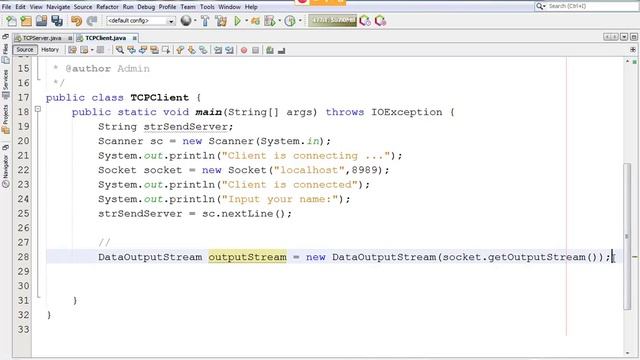The width and height of the screenshot is (640, 360).
Task: Click the New Project icon
Action: pos(26,21)
